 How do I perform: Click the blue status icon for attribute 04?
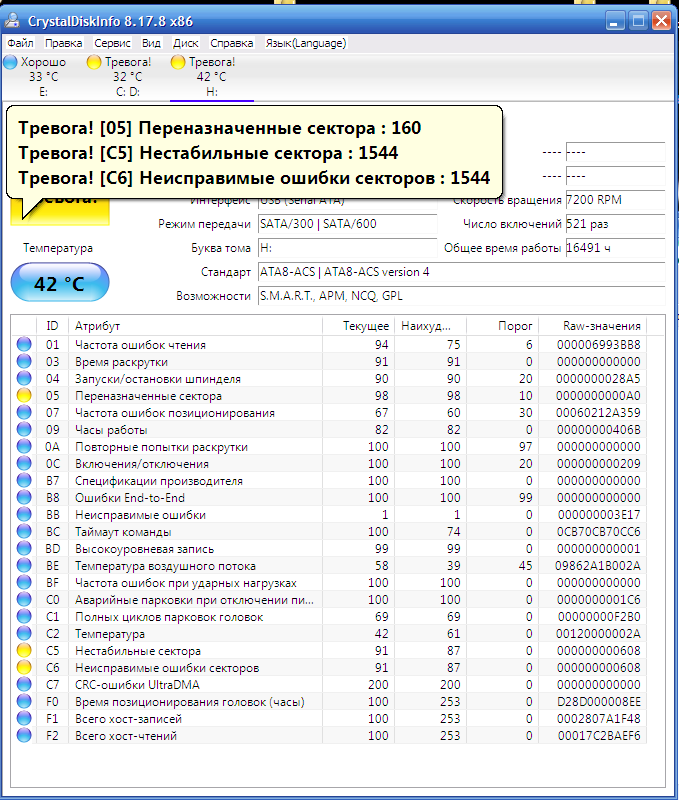(24, 379)
